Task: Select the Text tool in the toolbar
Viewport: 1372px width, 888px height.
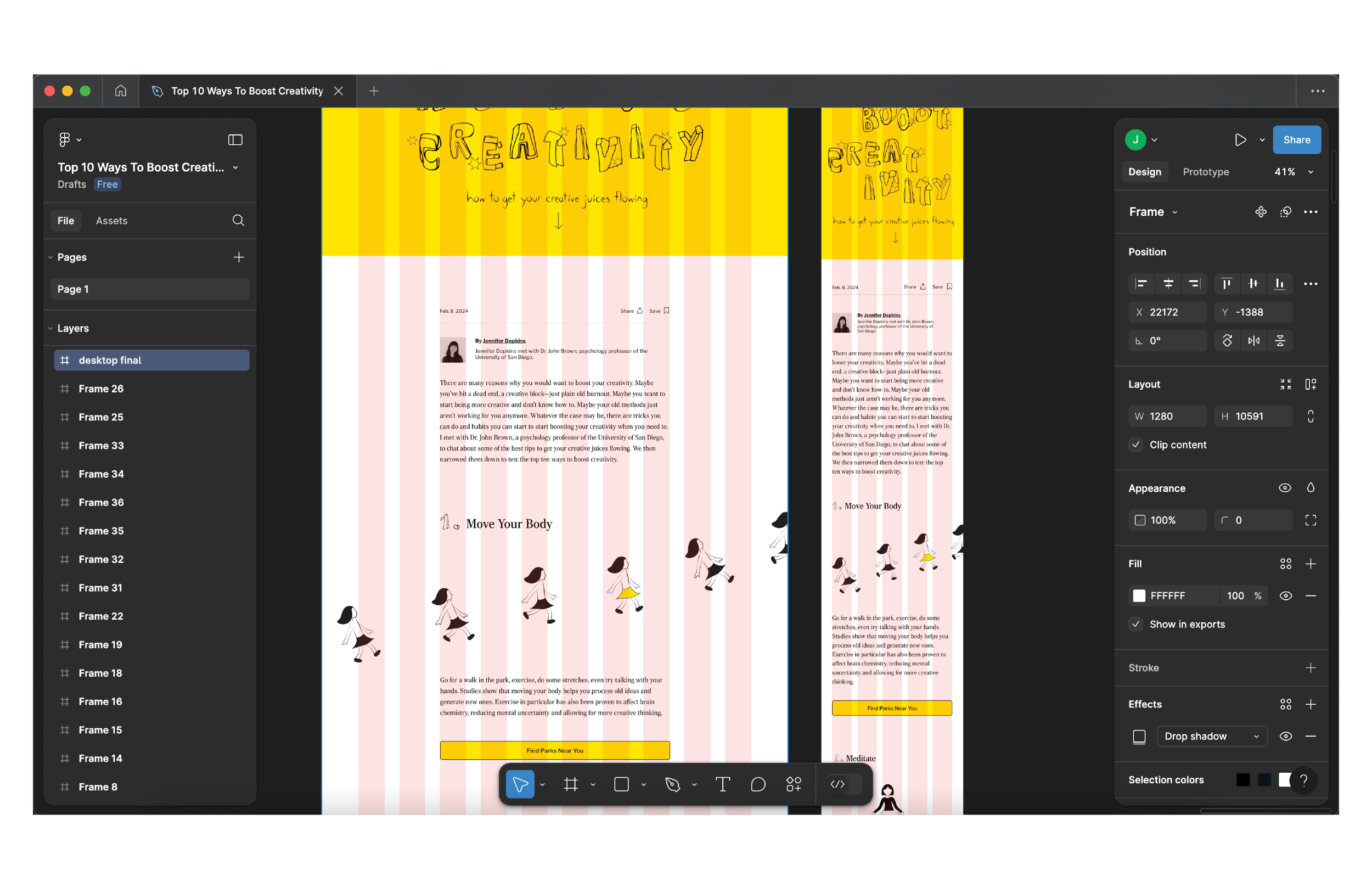Action: 722,784
